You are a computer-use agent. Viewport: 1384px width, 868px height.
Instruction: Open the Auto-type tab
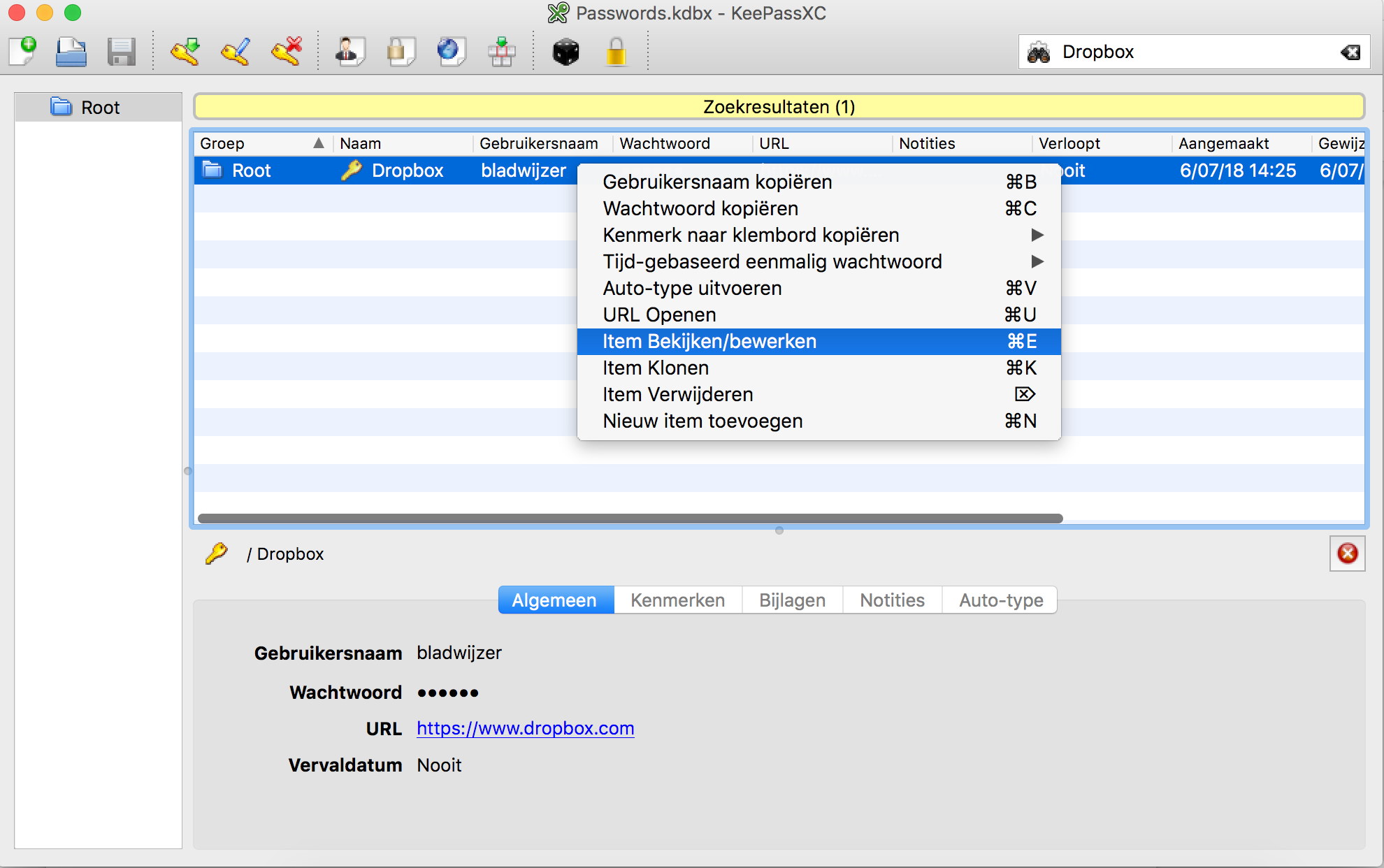point(1000,600)
